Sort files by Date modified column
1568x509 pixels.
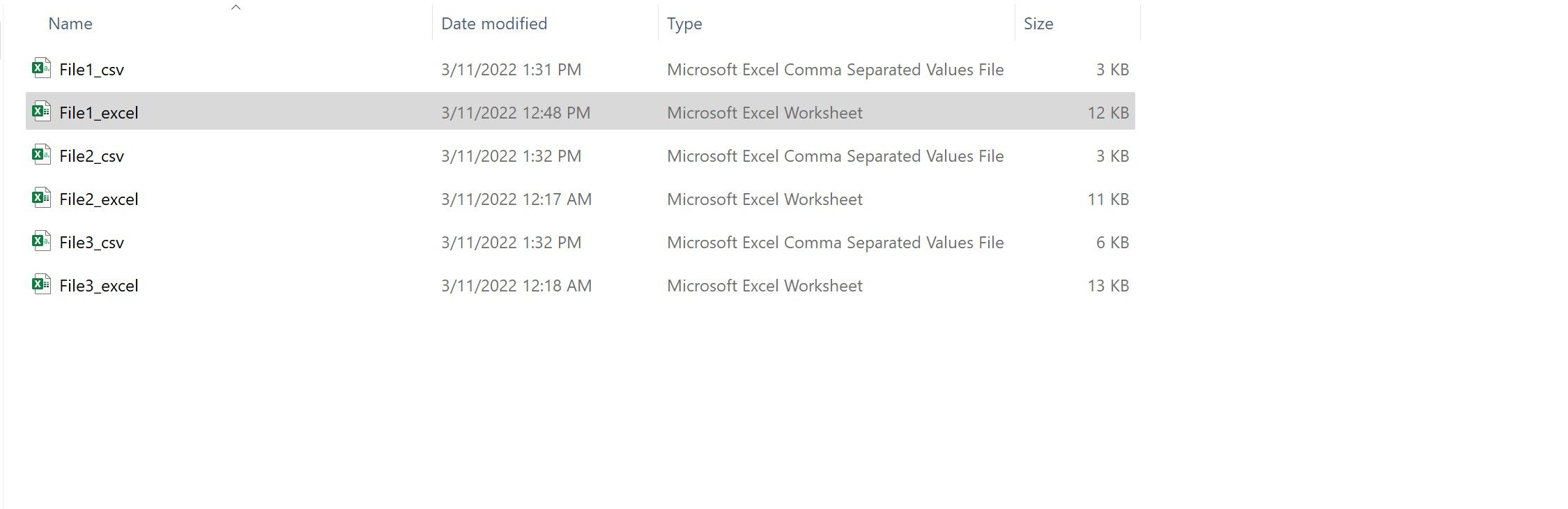[x=494, y=24]
